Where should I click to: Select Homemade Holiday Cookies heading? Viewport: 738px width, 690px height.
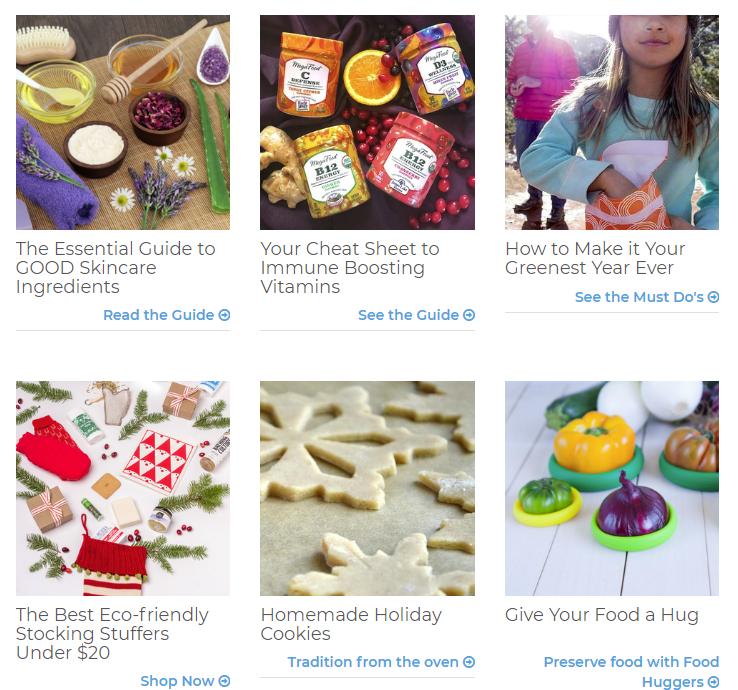click(351, 624)
